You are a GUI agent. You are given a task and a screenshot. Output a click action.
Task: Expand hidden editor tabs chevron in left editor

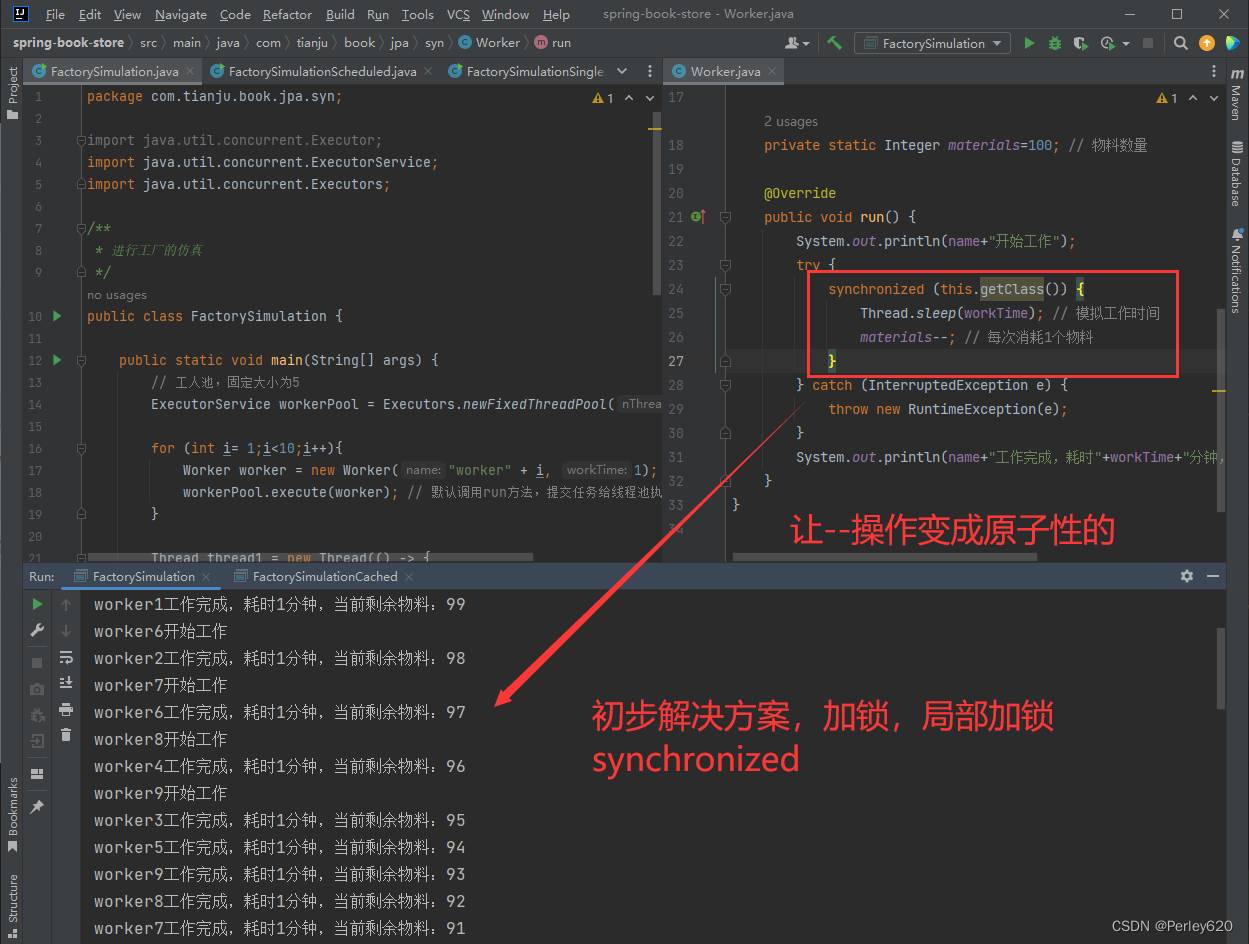point(622,71)
